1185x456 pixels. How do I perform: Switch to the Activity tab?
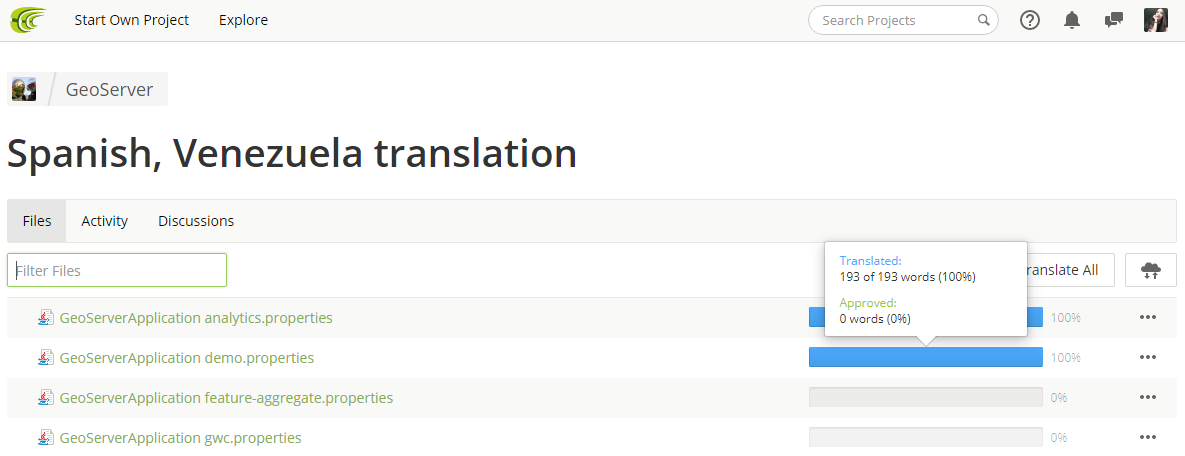[x=104, y=221]
